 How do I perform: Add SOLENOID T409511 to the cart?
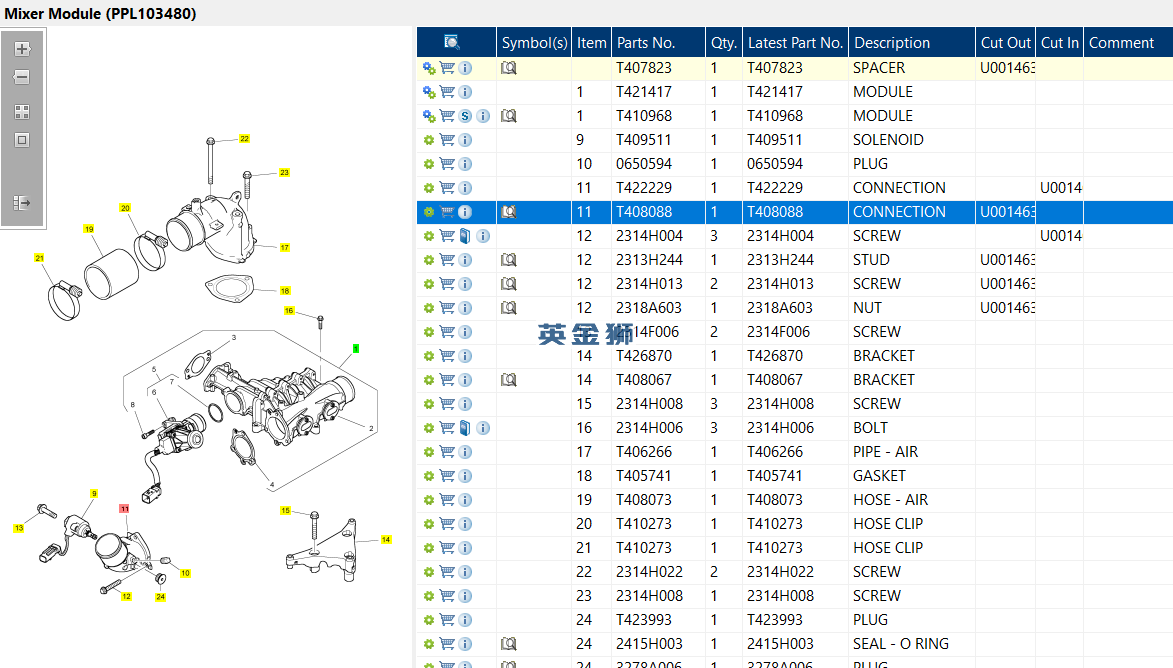click(x=447, y=140)
